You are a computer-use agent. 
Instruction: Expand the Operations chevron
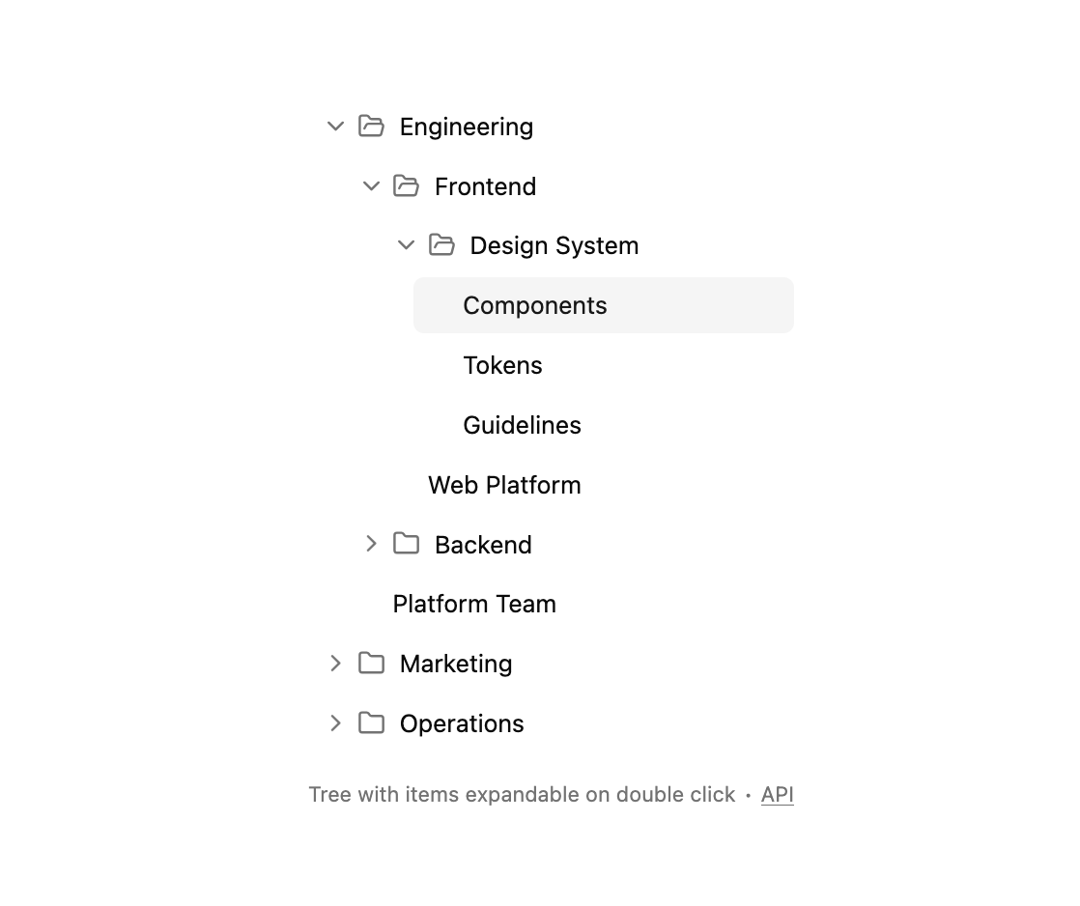335,723
